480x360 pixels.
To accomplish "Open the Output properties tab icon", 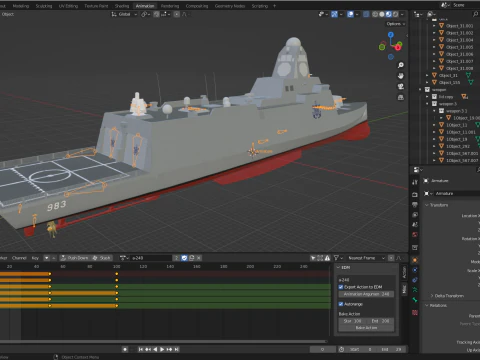I will pos(415,204).
